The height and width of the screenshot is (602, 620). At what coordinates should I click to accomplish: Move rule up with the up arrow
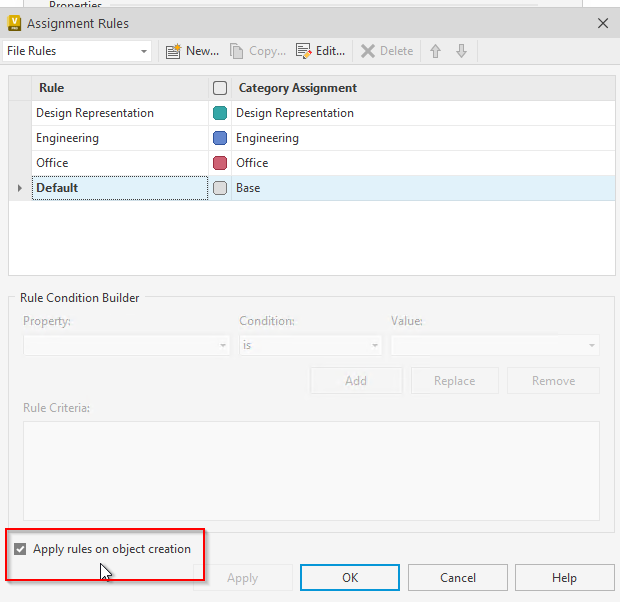[x=435, y=51]
